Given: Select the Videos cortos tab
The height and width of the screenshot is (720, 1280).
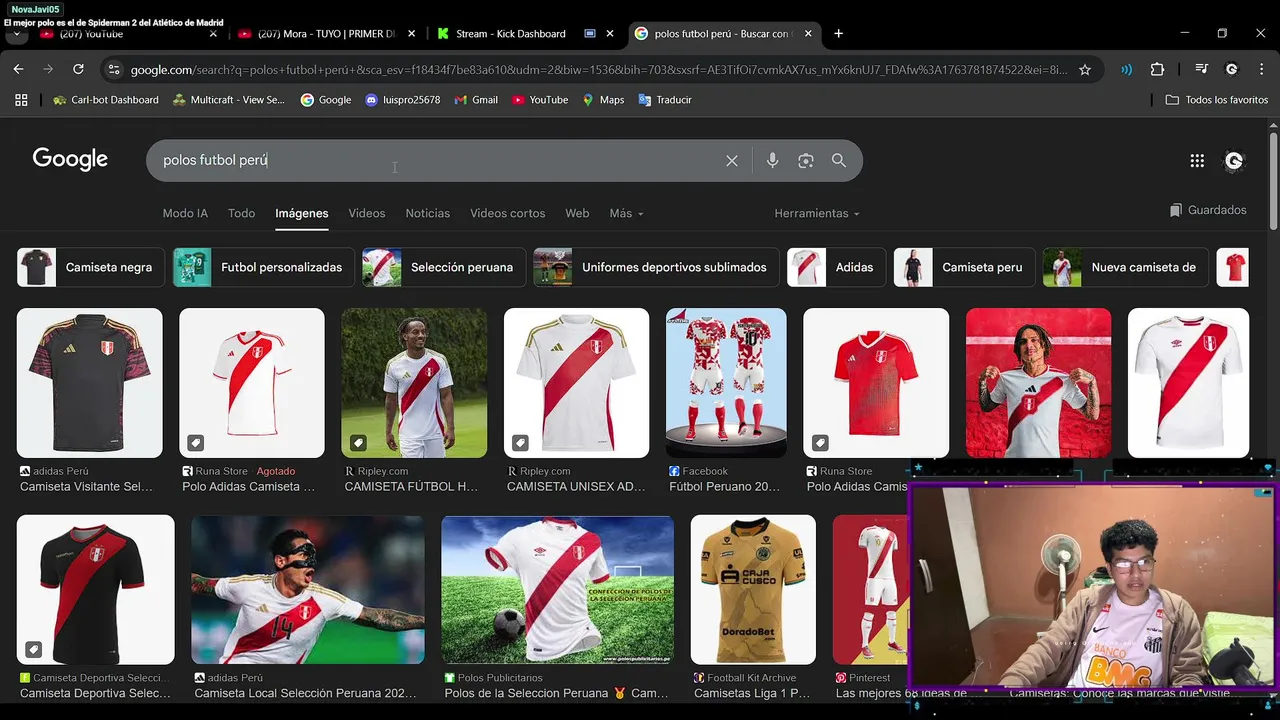Looking at the screenshot, I should coord(508,214).
